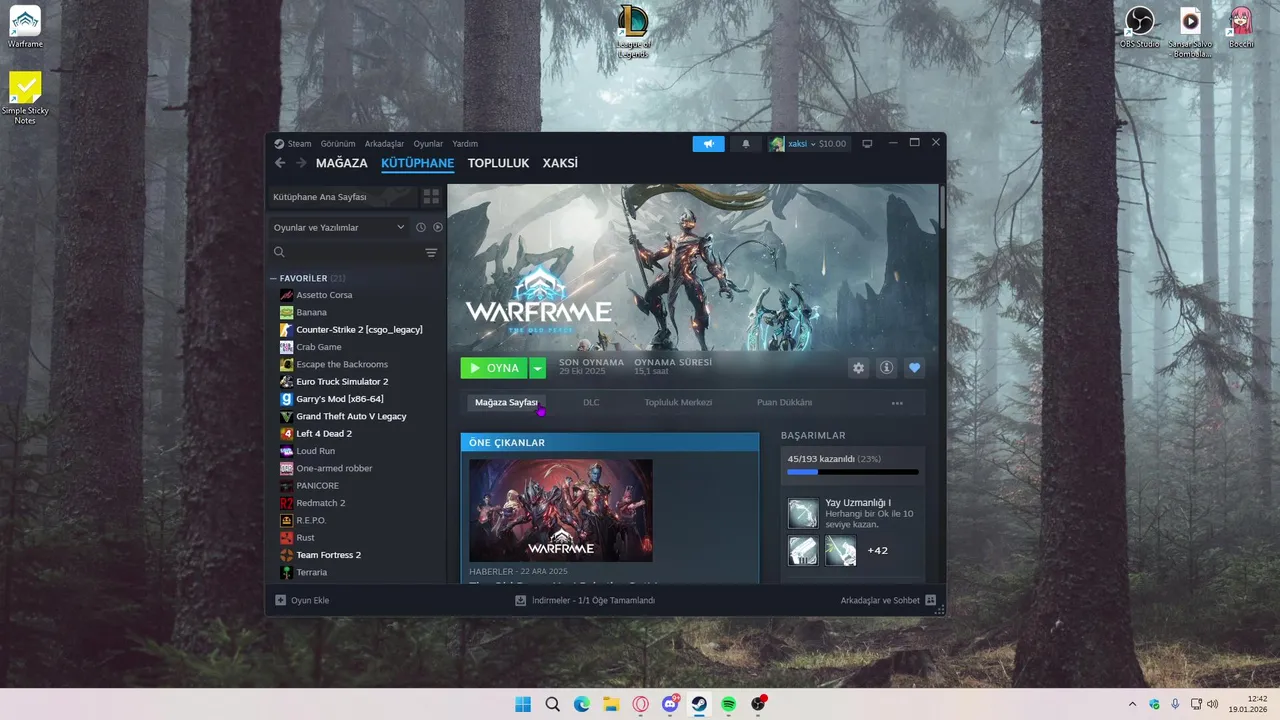Open Yay Uzmanlığı I achievement icon
This screenshot has width=1280, height=720.
[803, 514]
